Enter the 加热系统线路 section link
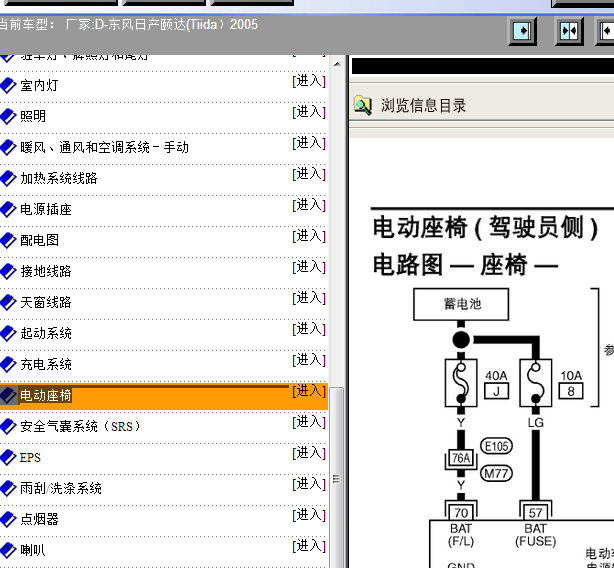Image resolution: width=614 pixels, height=568 pixels. point(309,174)
